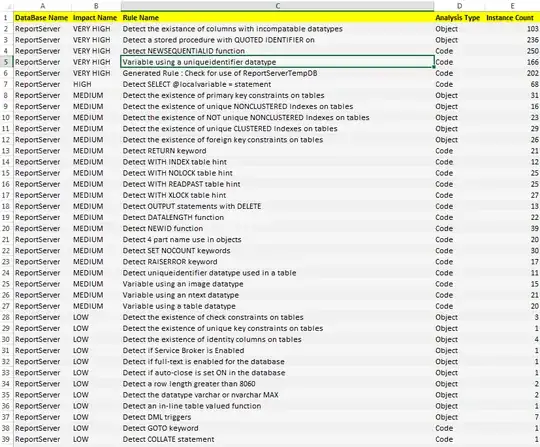Screen dimensions: 540x447
Task: Select row header 1
Action: pos(6,18)
